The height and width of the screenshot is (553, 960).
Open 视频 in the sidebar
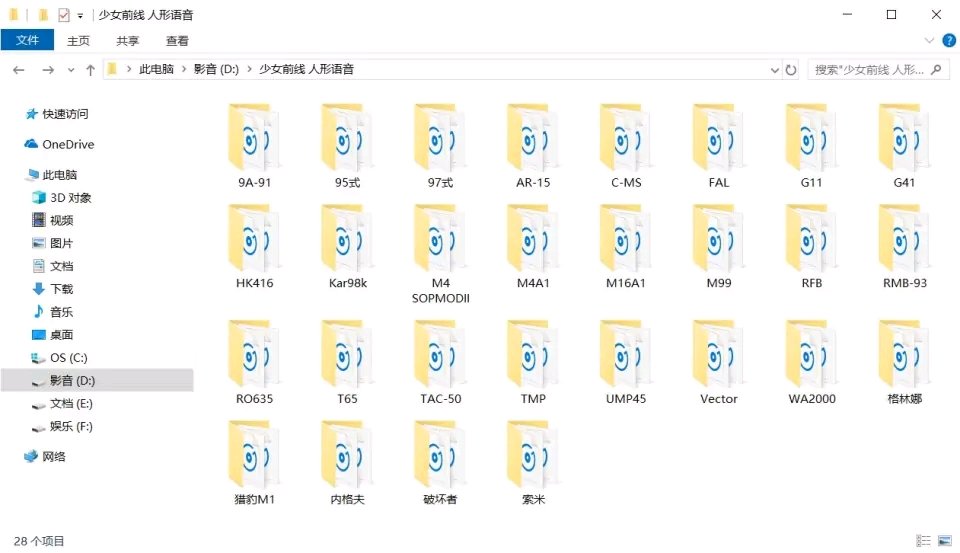[53, 220]
